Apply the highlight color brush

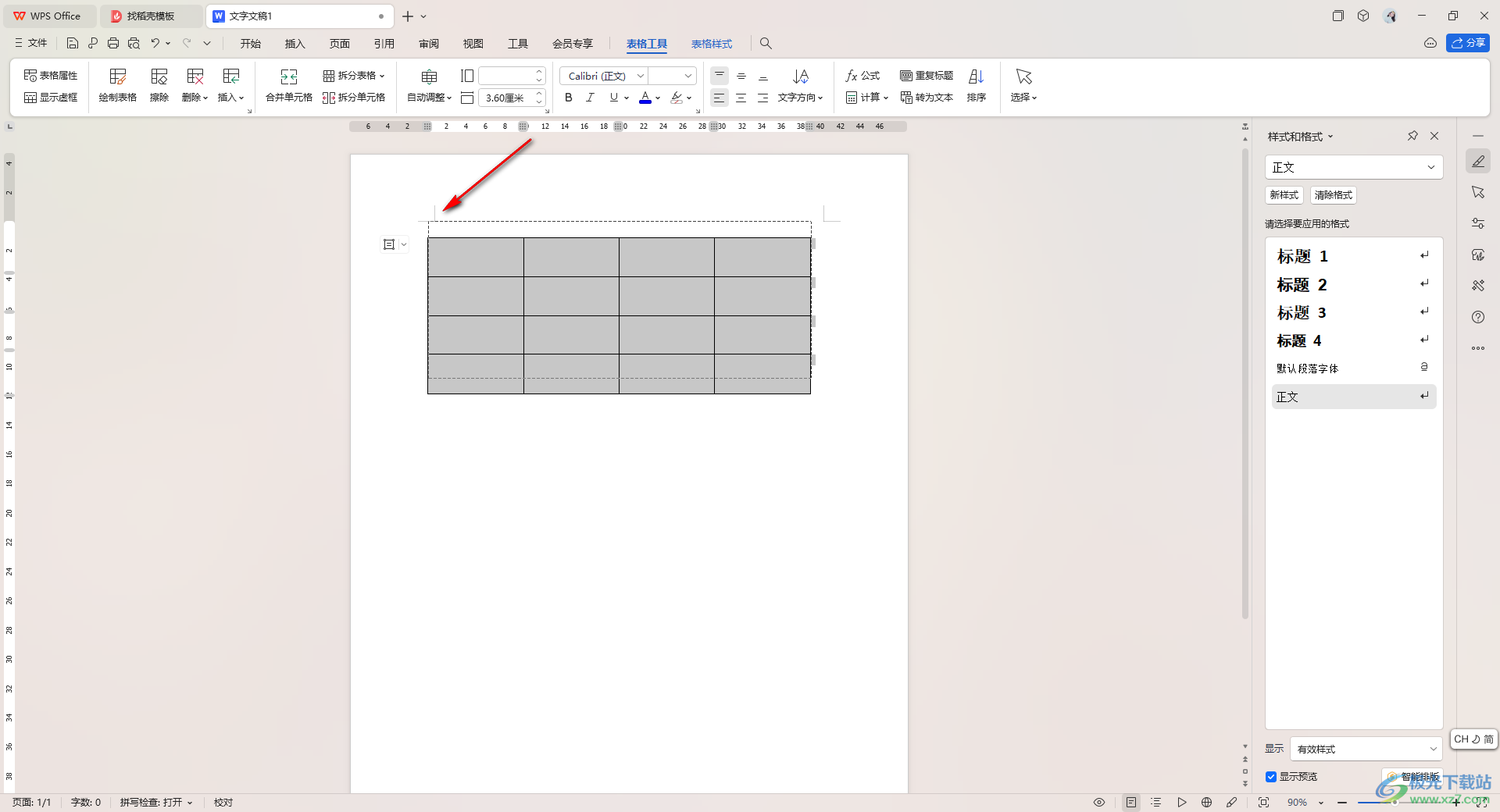click(x=677, y=98)
